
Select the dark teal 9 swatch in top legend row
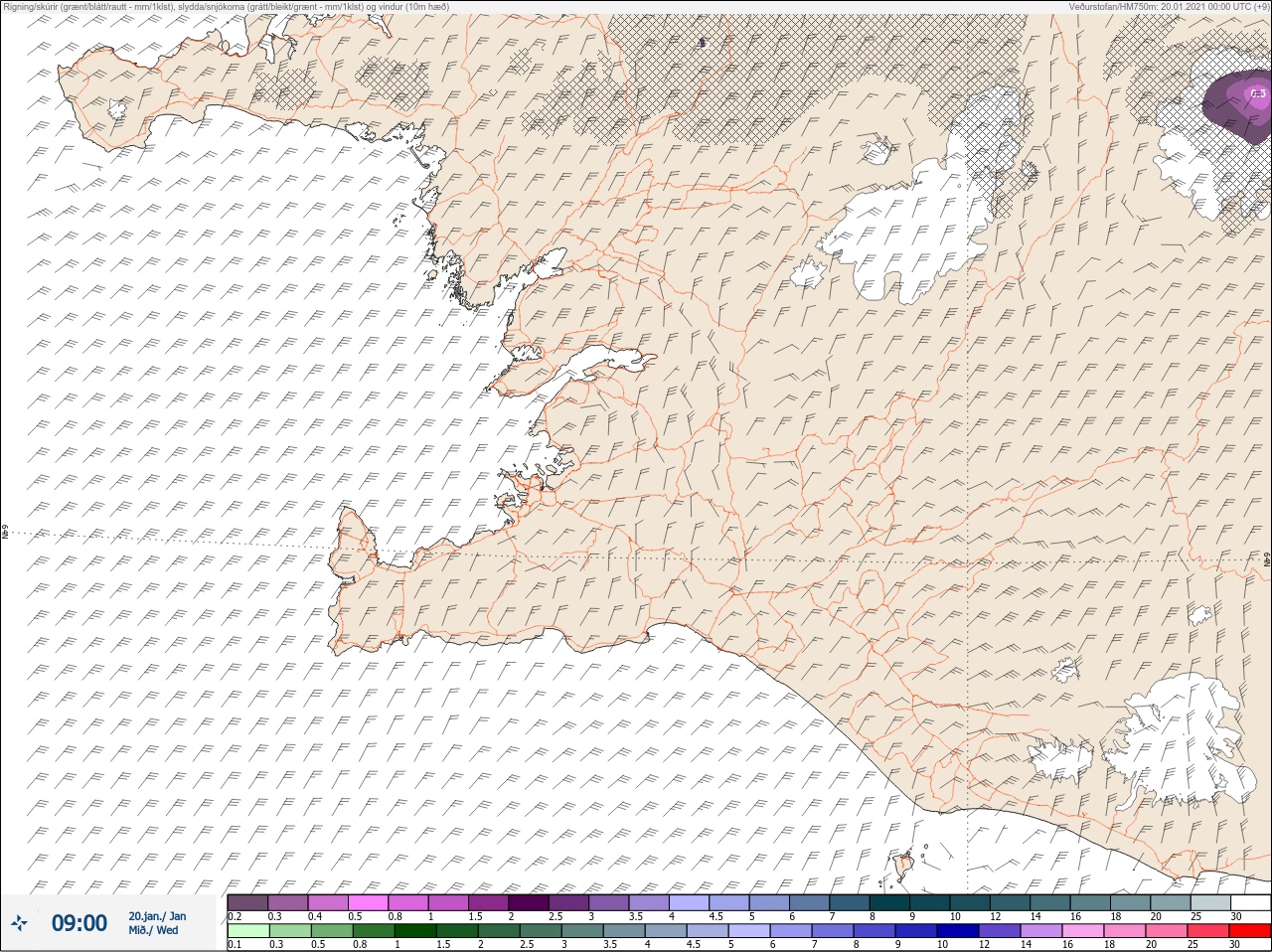(x=930, y=902)
